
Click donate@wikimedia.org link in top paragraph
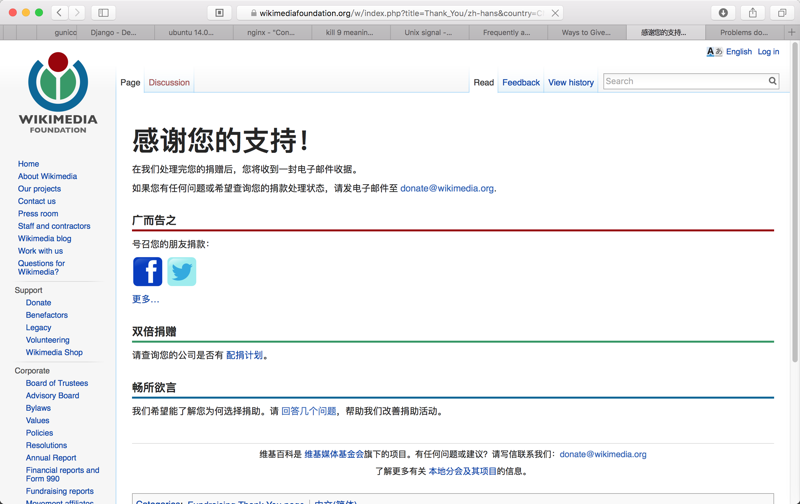447,188
